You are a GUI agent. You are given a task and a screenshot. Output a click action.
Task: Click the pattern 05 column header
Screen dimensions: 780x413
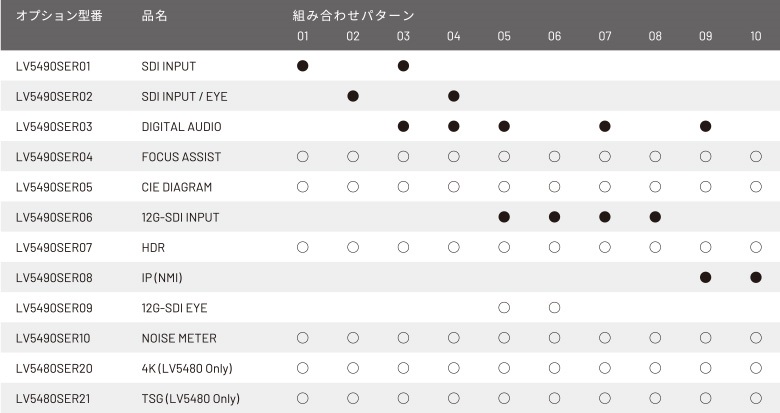coord(504,36)
